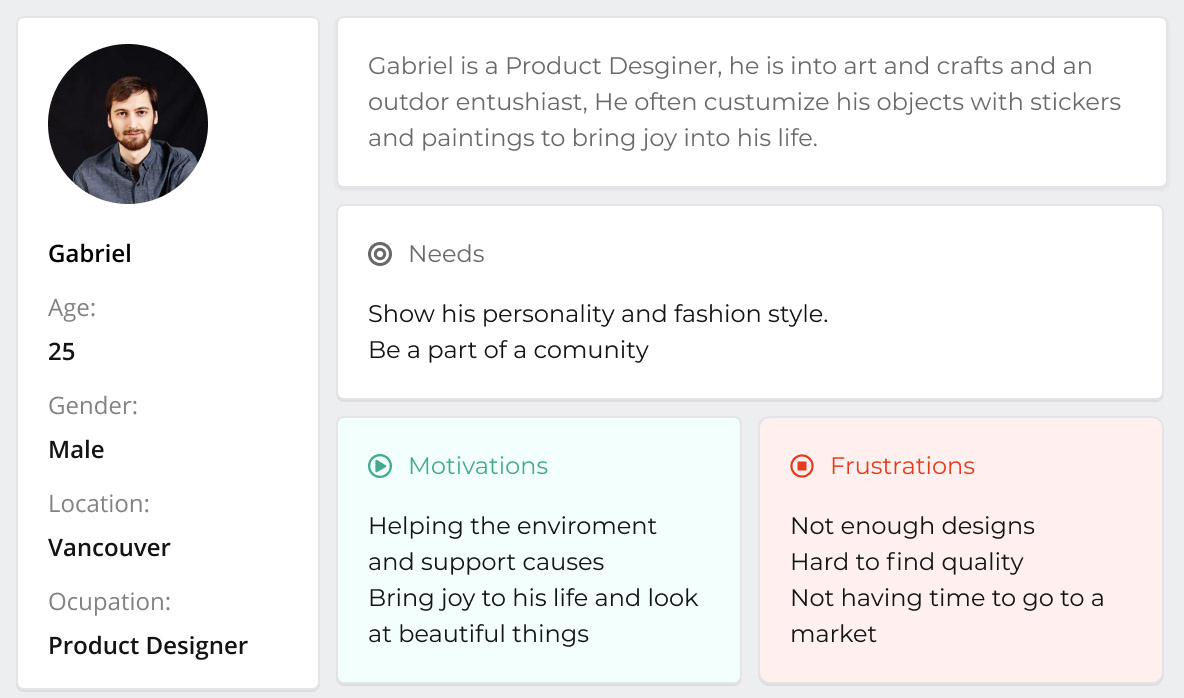Click the Needs target icon
Screen dimensions: 1184x698
click(380, 254)
